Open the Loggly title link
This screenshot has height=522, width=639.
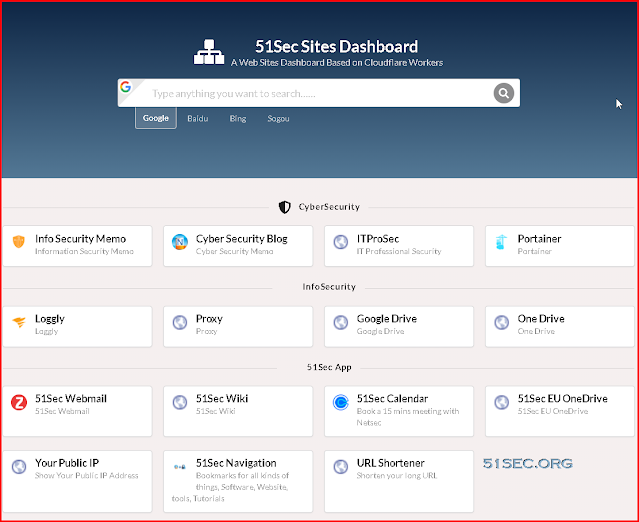coord(50,319)
